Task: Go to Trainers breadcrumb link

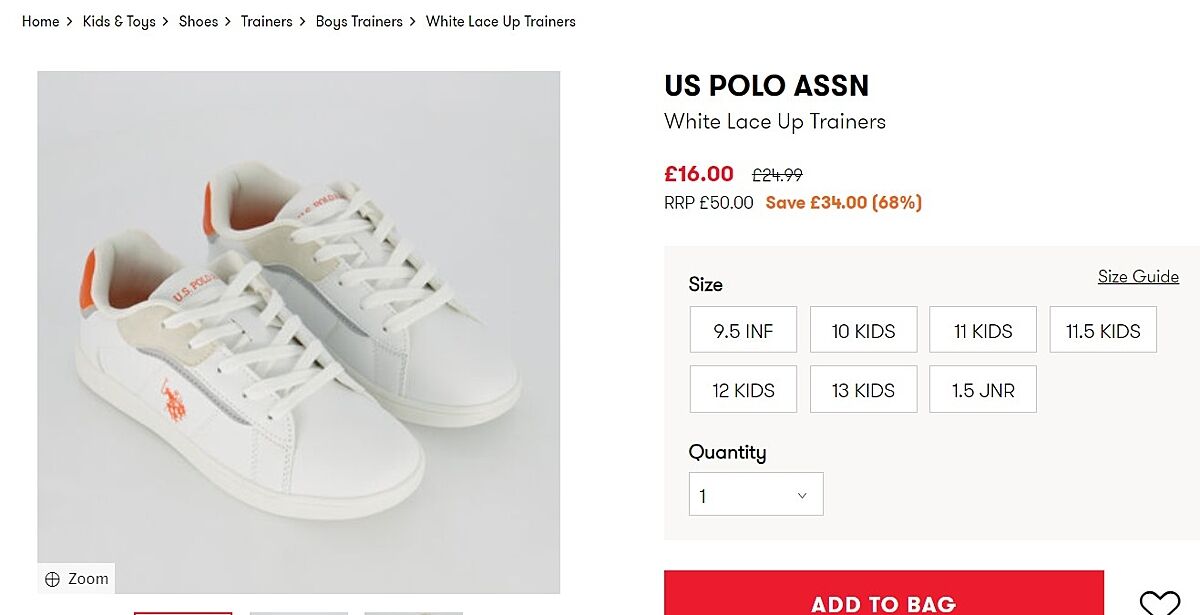Action: point(266,21)
